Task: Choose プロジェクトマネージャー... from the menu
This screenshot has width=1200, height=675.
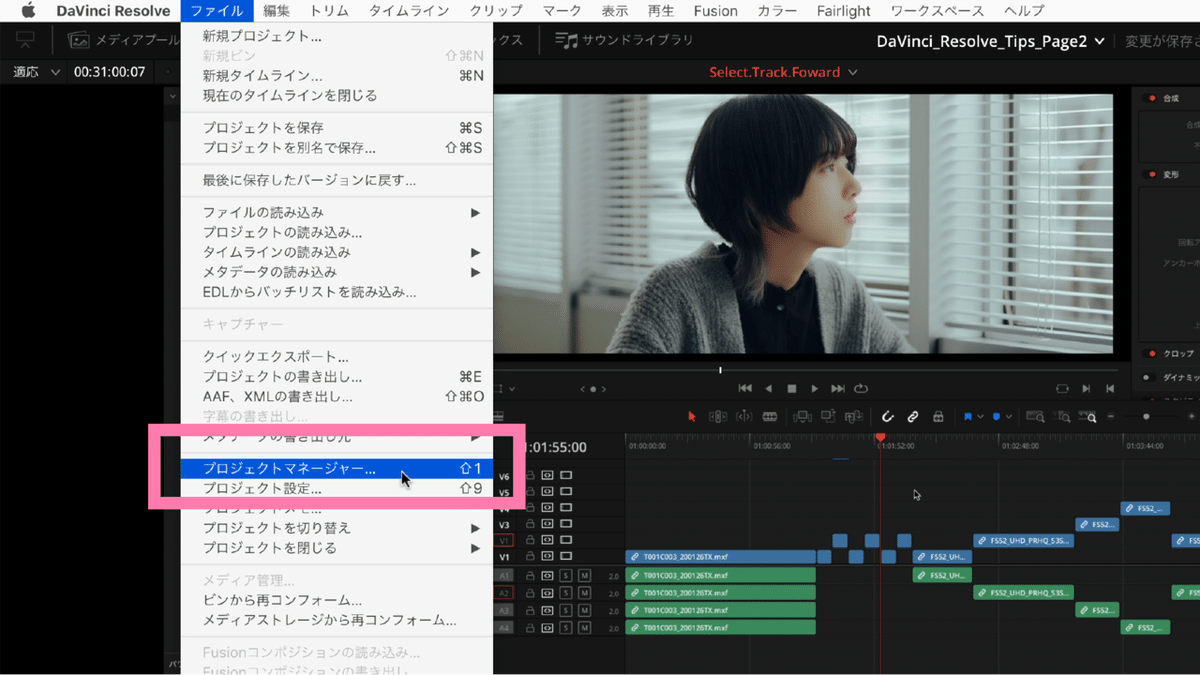Action: click(338, 468)
